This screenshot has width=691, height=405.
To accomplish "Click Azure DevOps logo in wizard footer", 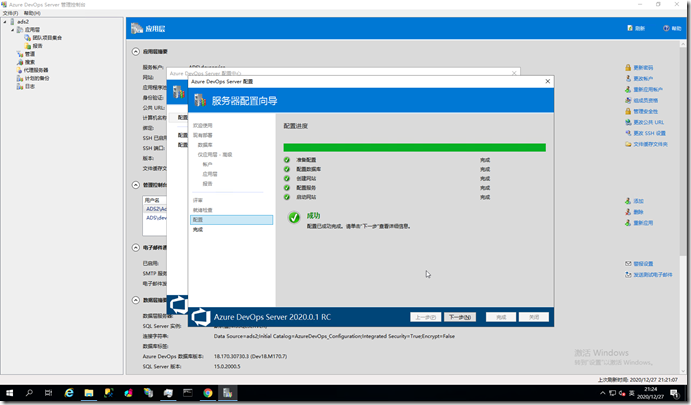I will (x=201, y=317).
